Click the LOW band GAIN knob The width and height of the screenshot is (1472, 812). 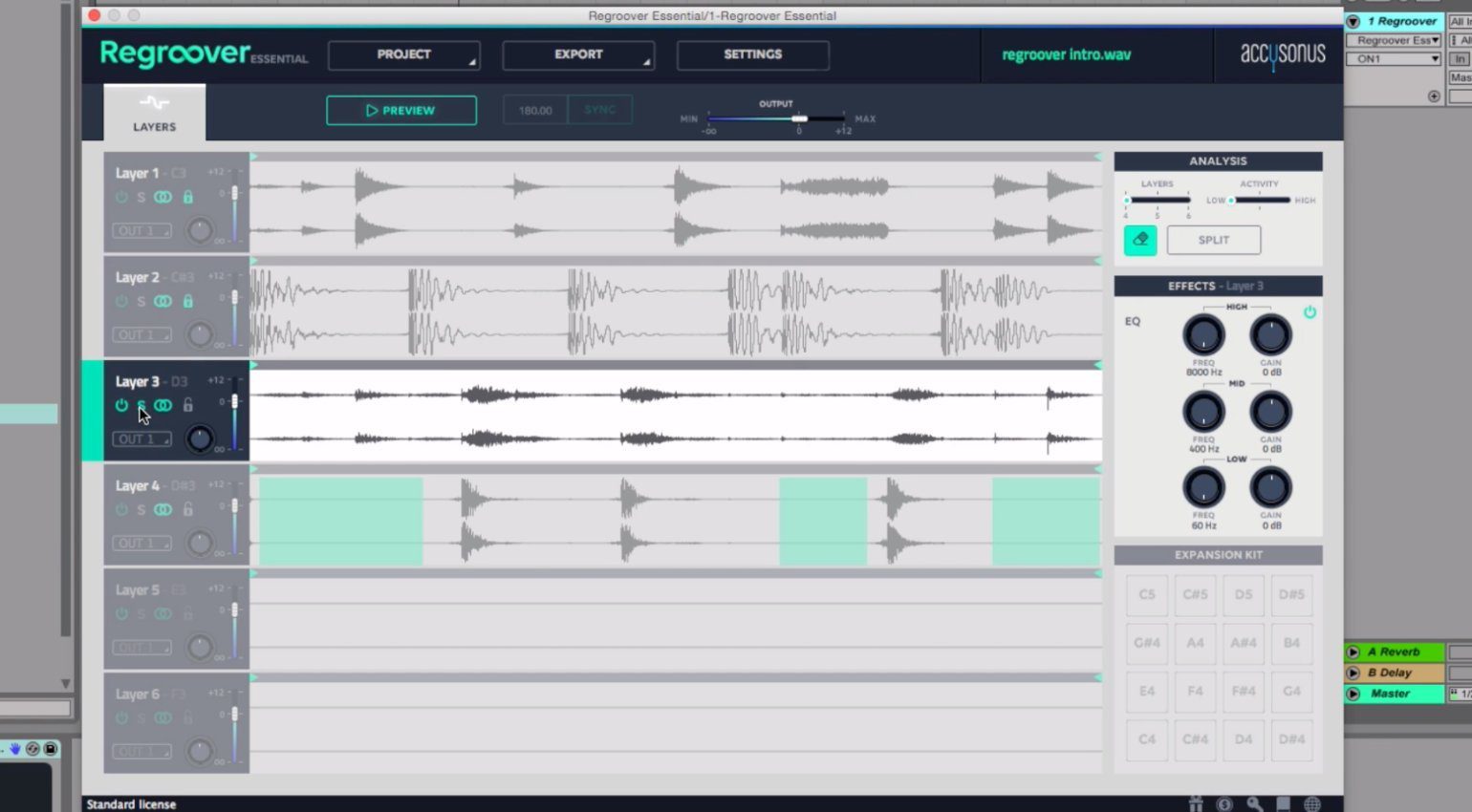pyautogui.click(x=1270, y=487)
